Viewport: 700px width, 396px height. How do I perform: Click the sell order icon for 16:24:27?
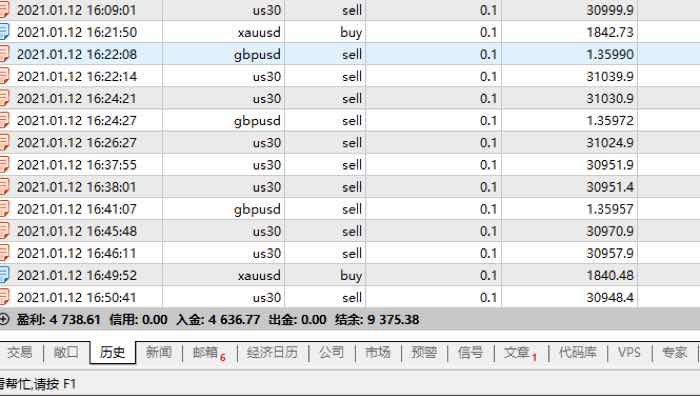coord(4,121)
